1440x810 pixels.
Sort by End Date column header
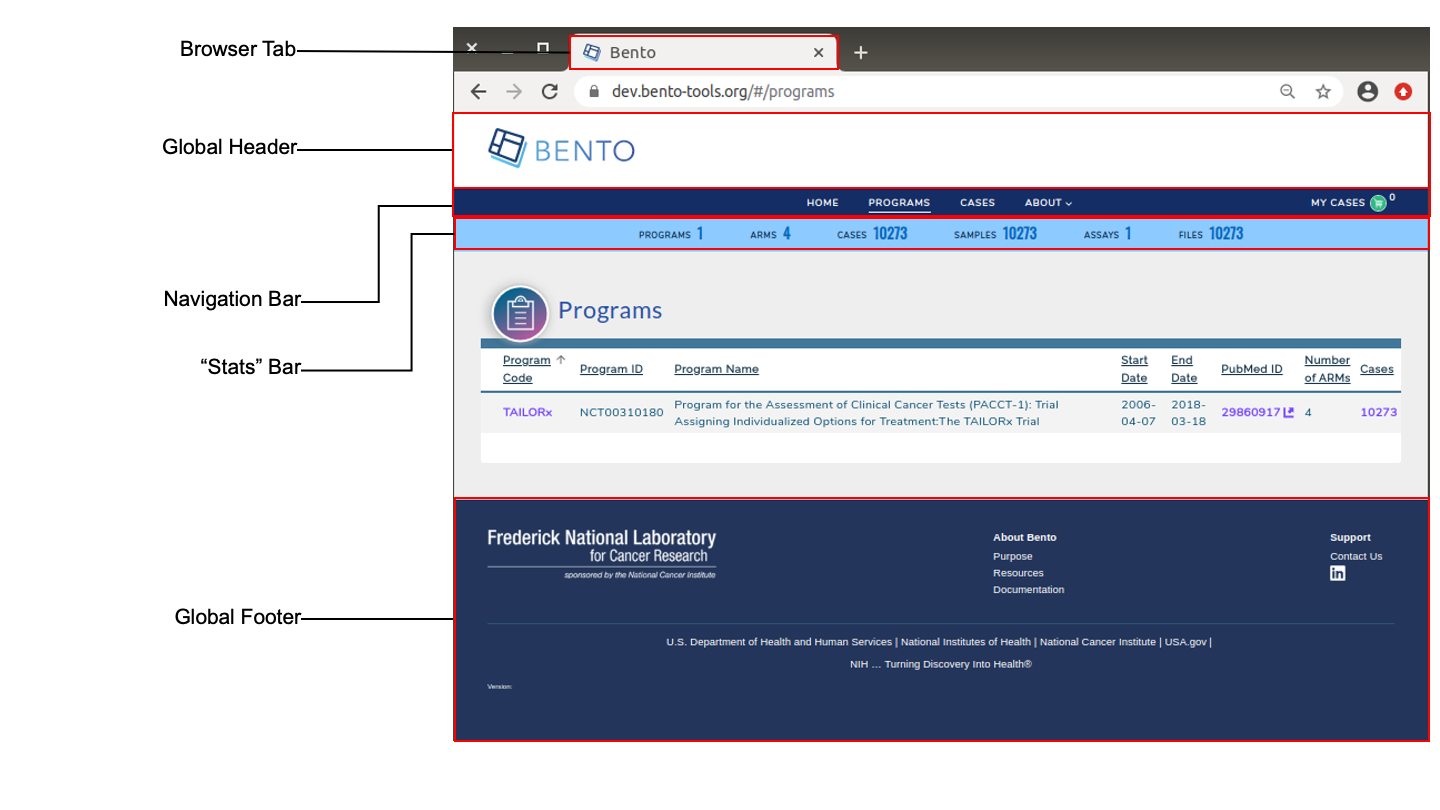click(x=1184, y=369)
